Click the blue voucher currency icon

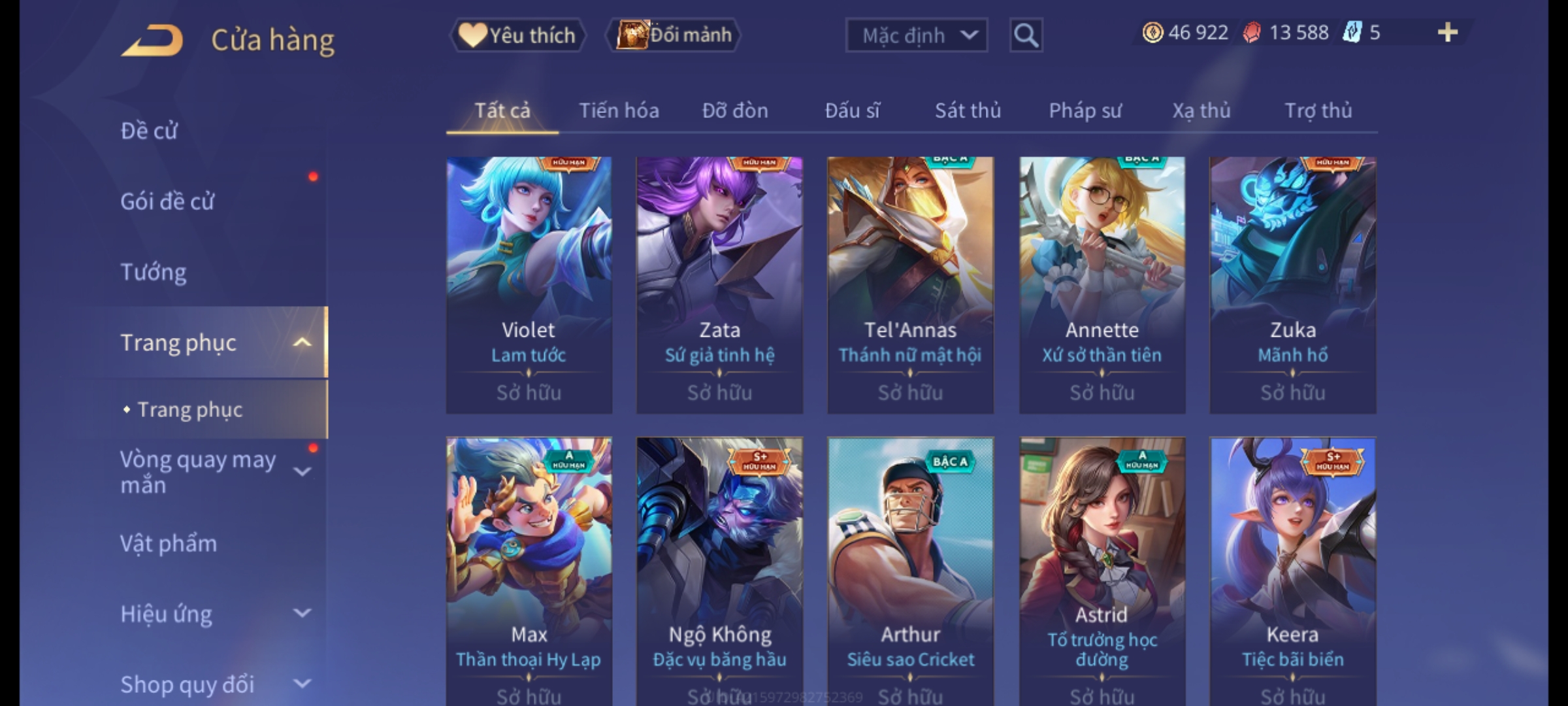pyautogui.click(x=1352, y=33)
